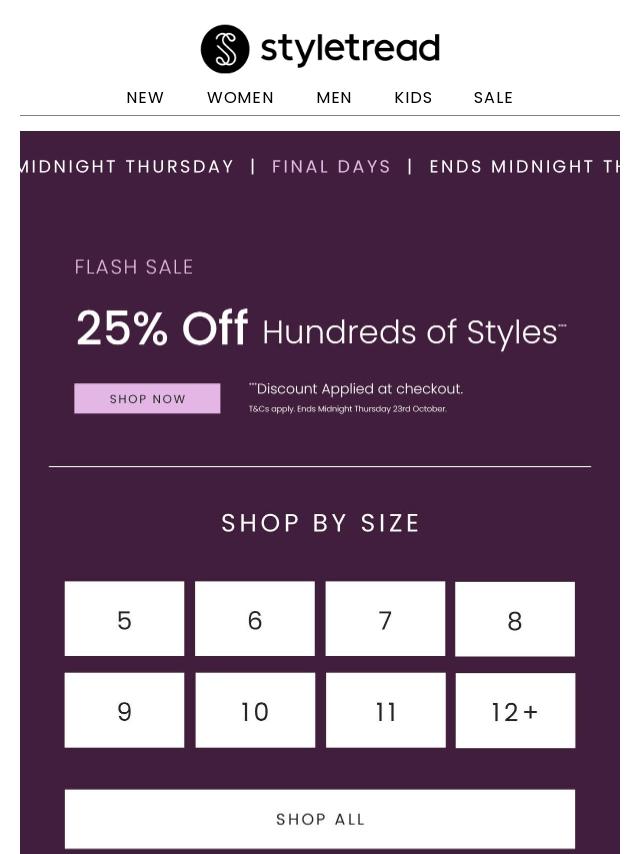Click the FINAL DAYS banner text
The image size is (640, 854).
pyautogui.click(x=331, y=167)
